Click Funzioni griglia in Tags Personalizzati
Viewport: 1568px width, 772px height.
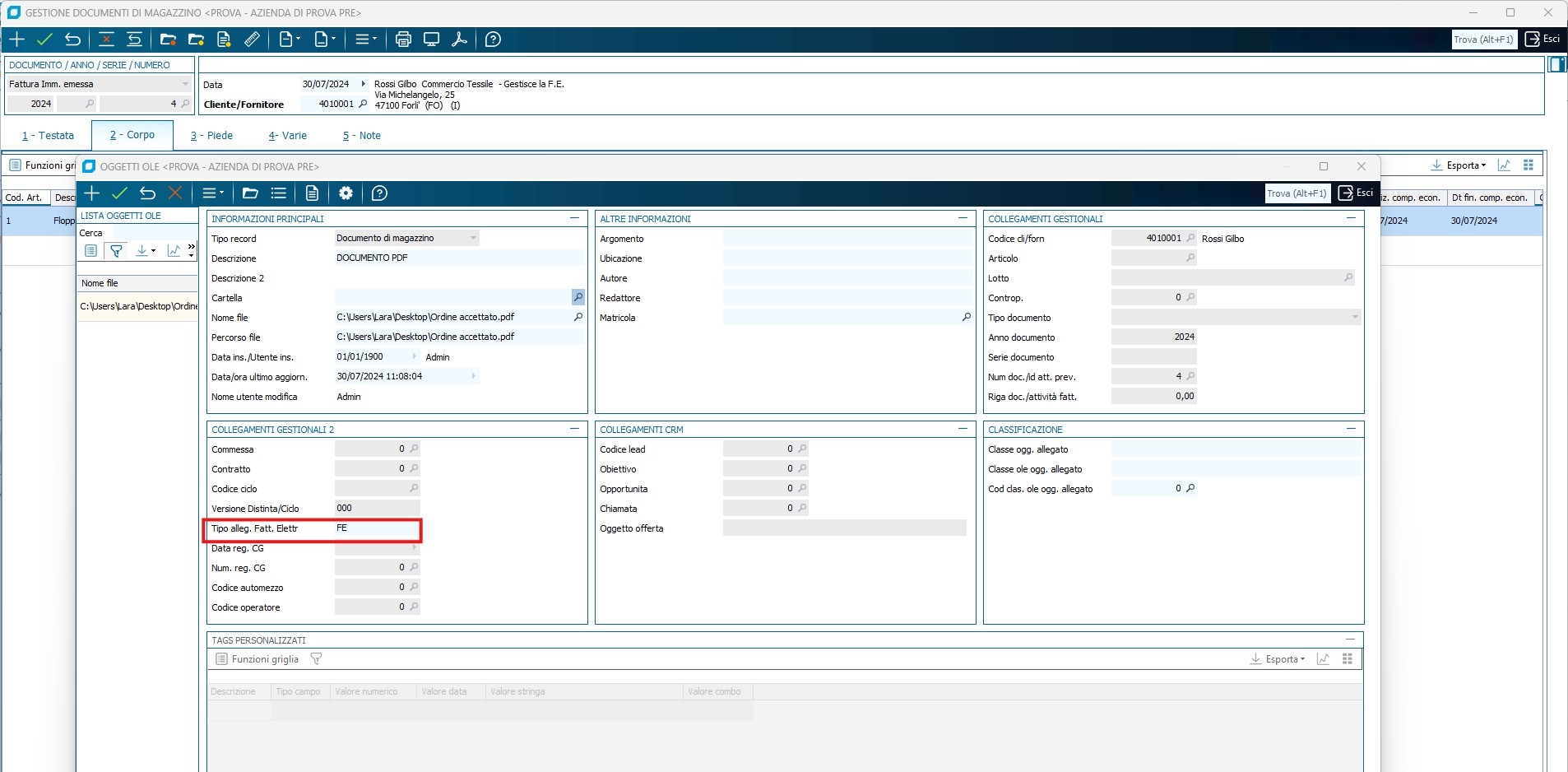pos(257,659)
